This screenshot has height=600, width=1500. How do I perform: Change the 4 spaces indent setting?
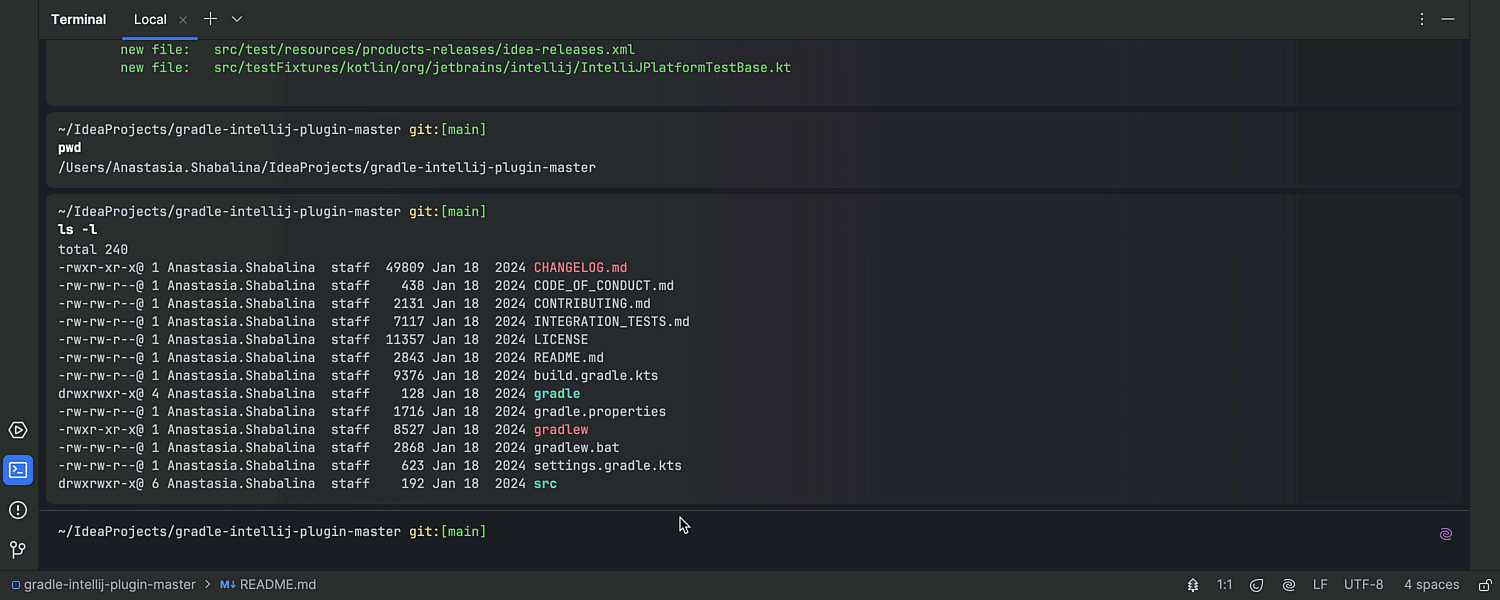click(1431, 585)
